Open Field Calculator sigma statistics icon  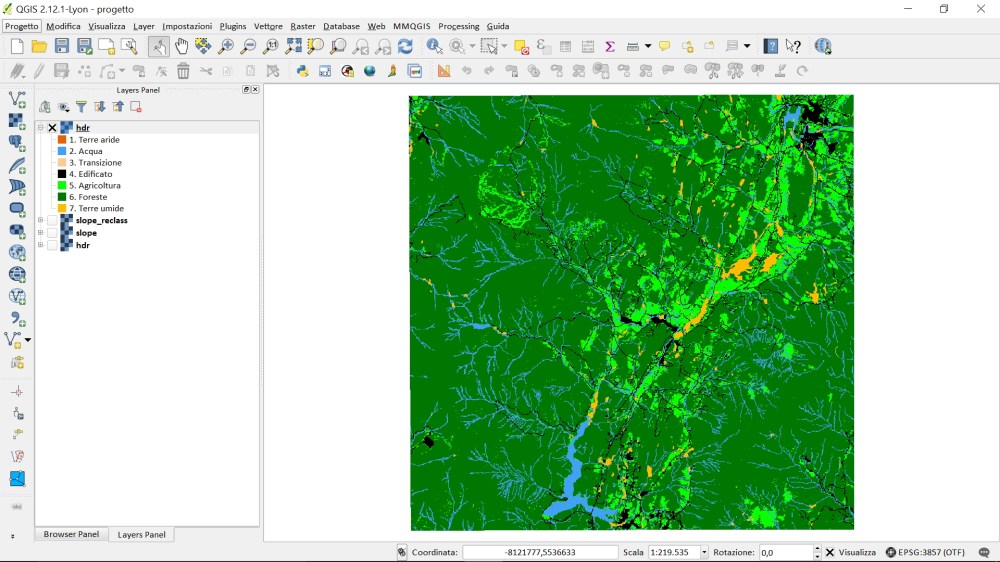click(609, 46)
